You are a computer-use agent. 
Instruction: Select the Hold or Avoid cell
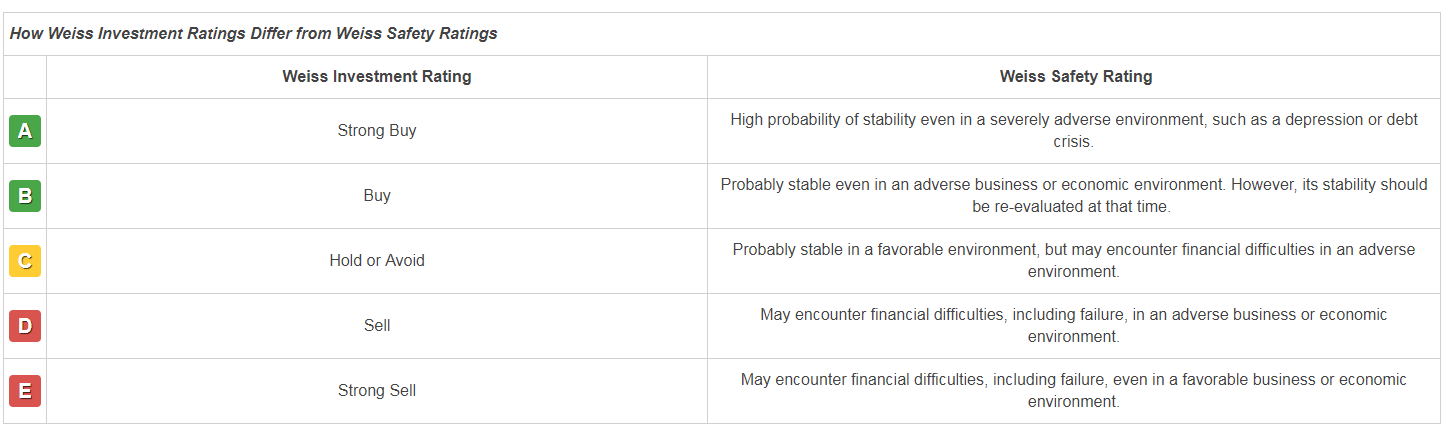377,261
